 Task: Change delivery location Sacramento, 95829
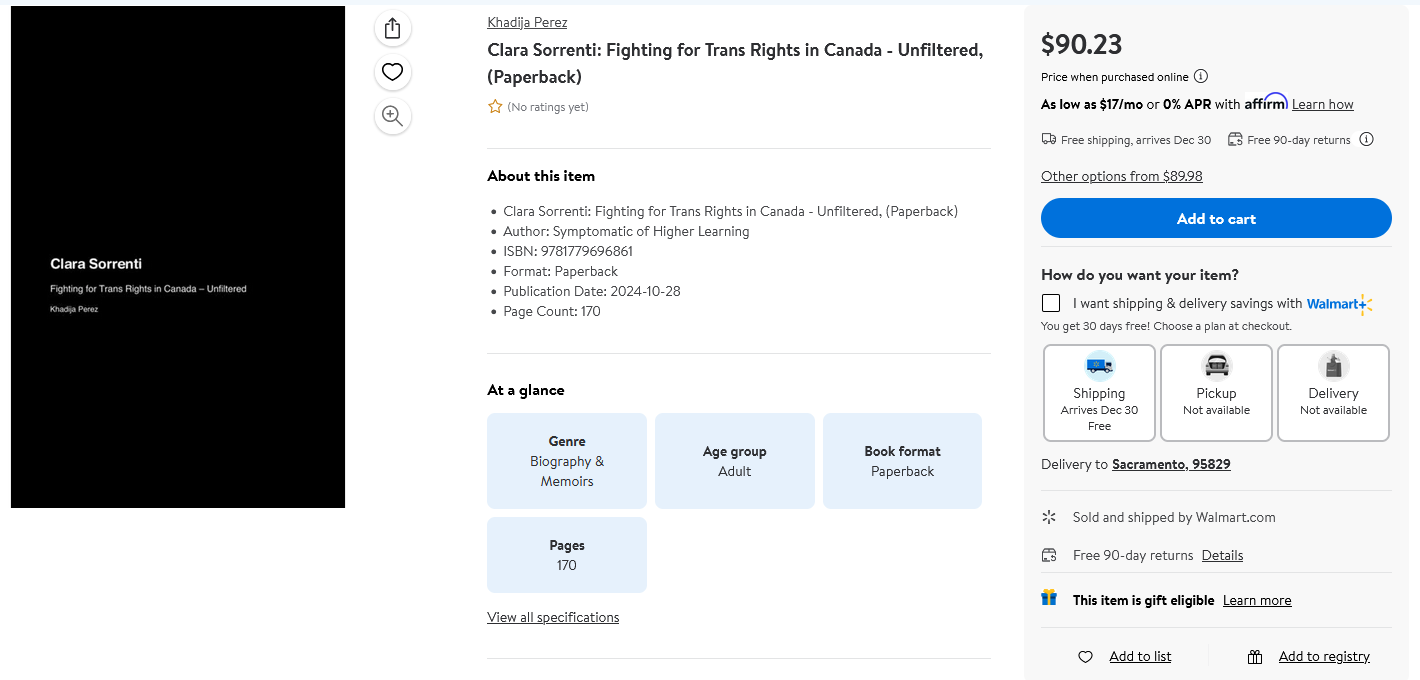(x=1171, y=465)
